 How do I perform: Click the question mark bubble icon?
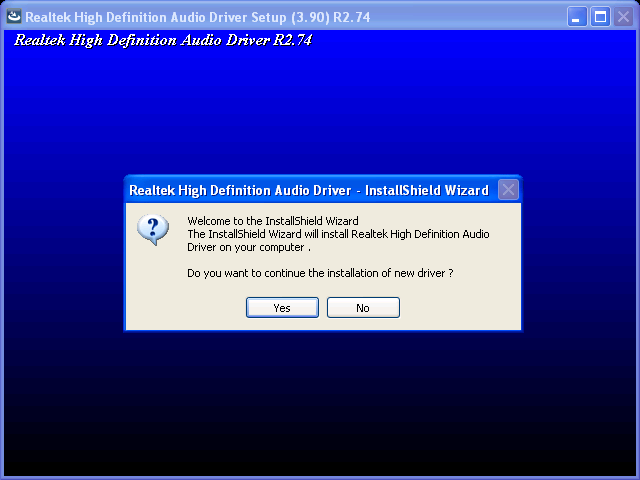153,229
